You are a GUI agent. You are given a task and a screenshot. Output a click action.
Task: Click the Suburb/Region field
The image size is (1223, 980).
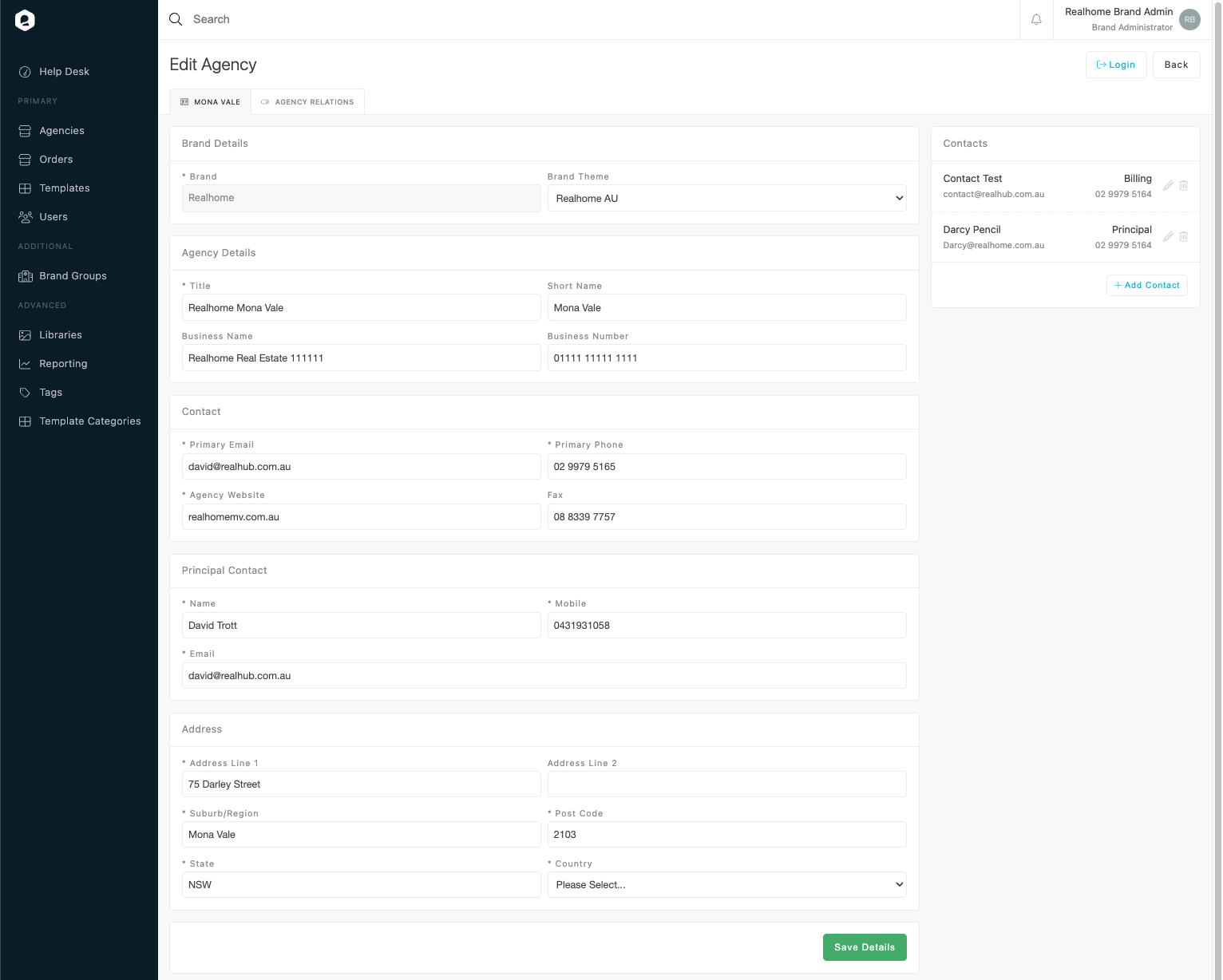pyautogui.click(x=361, y=835)
